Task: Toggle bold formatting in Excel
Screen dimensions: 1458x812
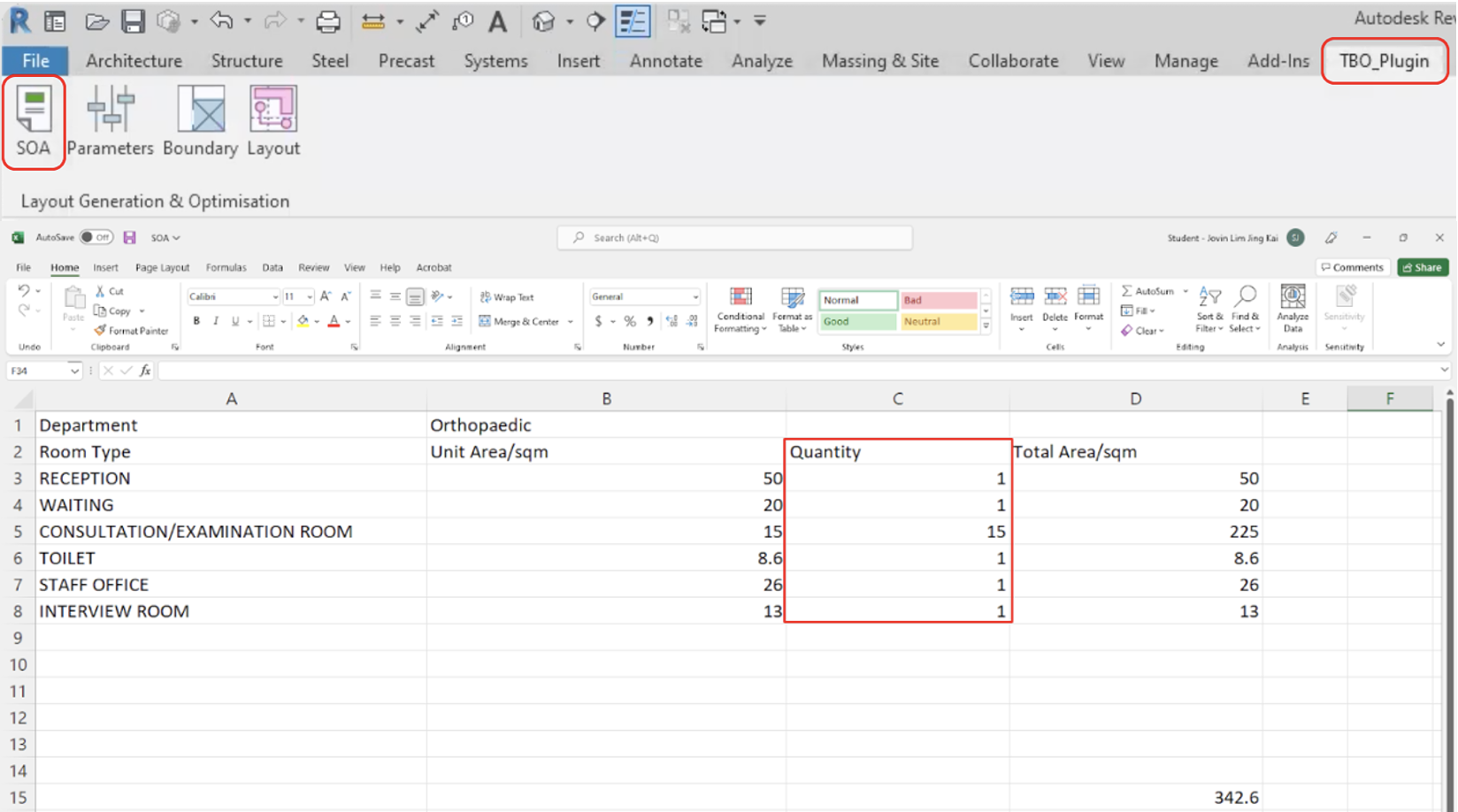Action: [x=196, y=321]
